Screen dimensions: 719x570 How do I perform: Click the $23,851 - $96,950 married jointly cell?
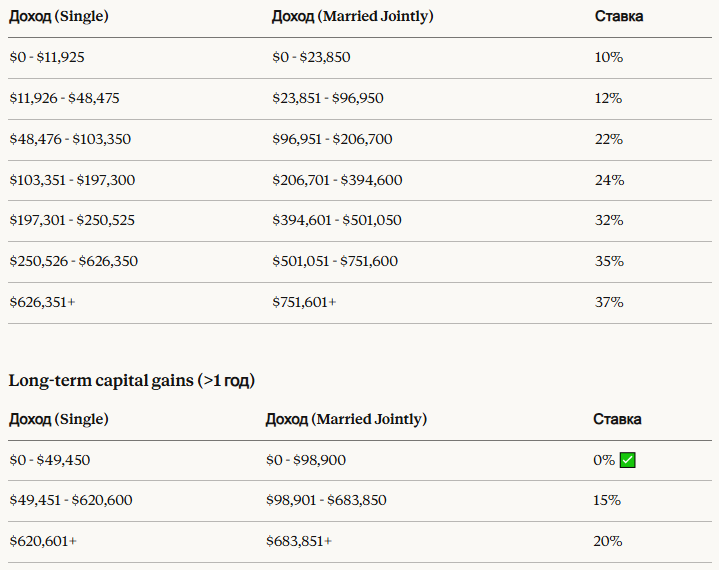click(327, 98)
